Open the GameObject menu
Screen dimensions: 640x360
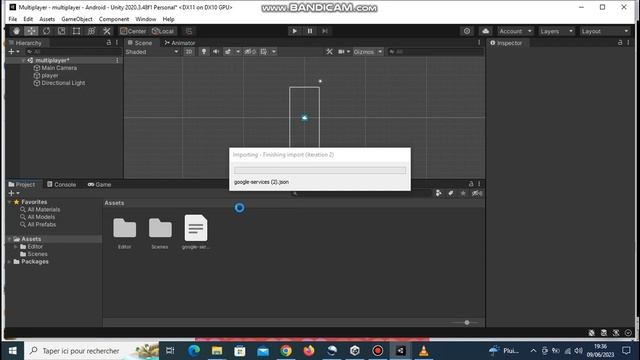tap(77, 19)
